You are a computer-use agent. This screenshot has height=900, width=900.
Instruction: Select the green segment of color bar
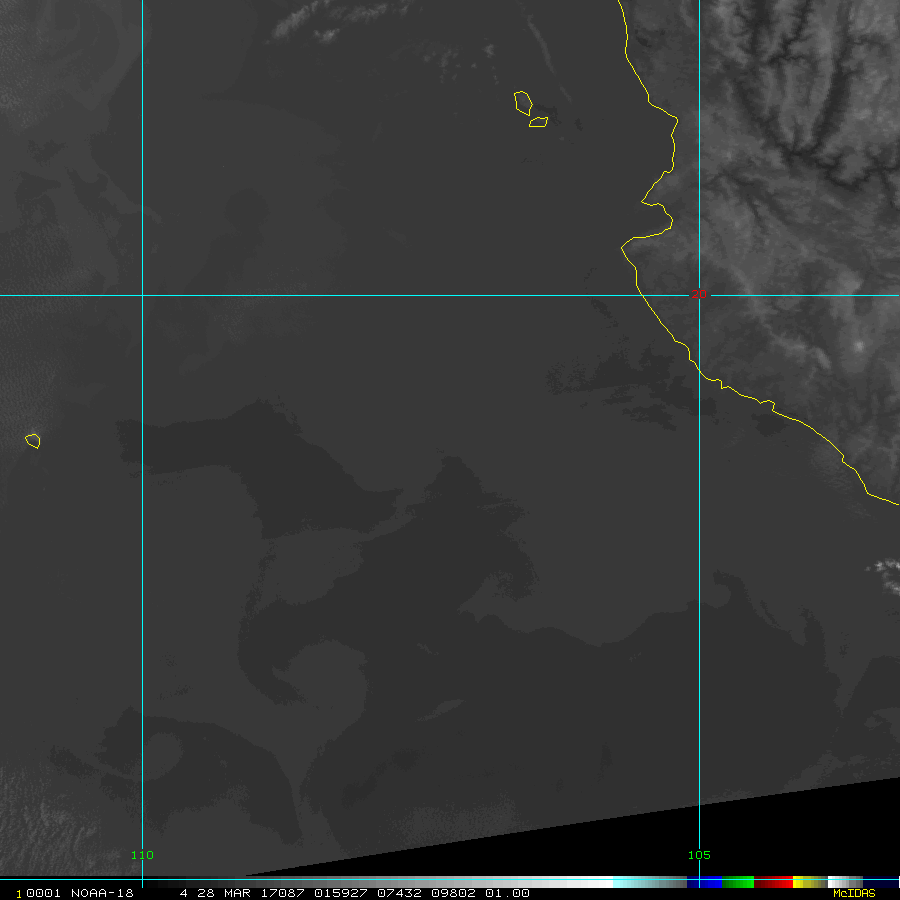pyautogui.click(x=737, y=882)
